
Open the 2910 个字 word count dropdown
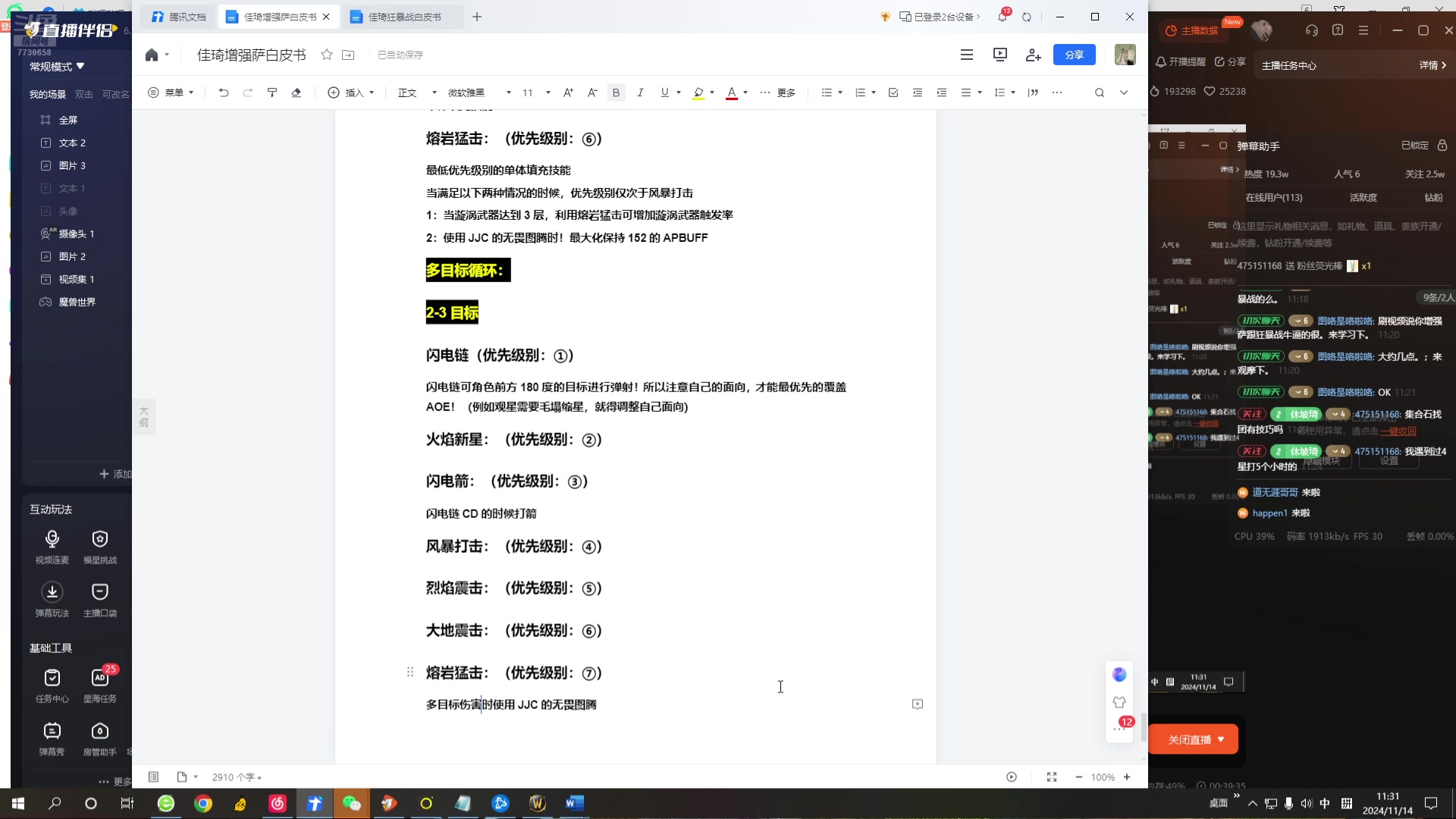237,777
